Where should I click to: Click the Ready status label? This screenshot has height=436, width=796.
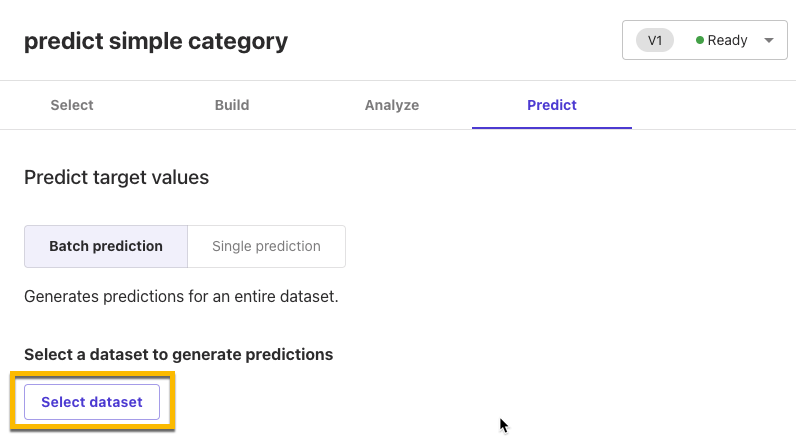pyautogui.click(x=727, y=41)
